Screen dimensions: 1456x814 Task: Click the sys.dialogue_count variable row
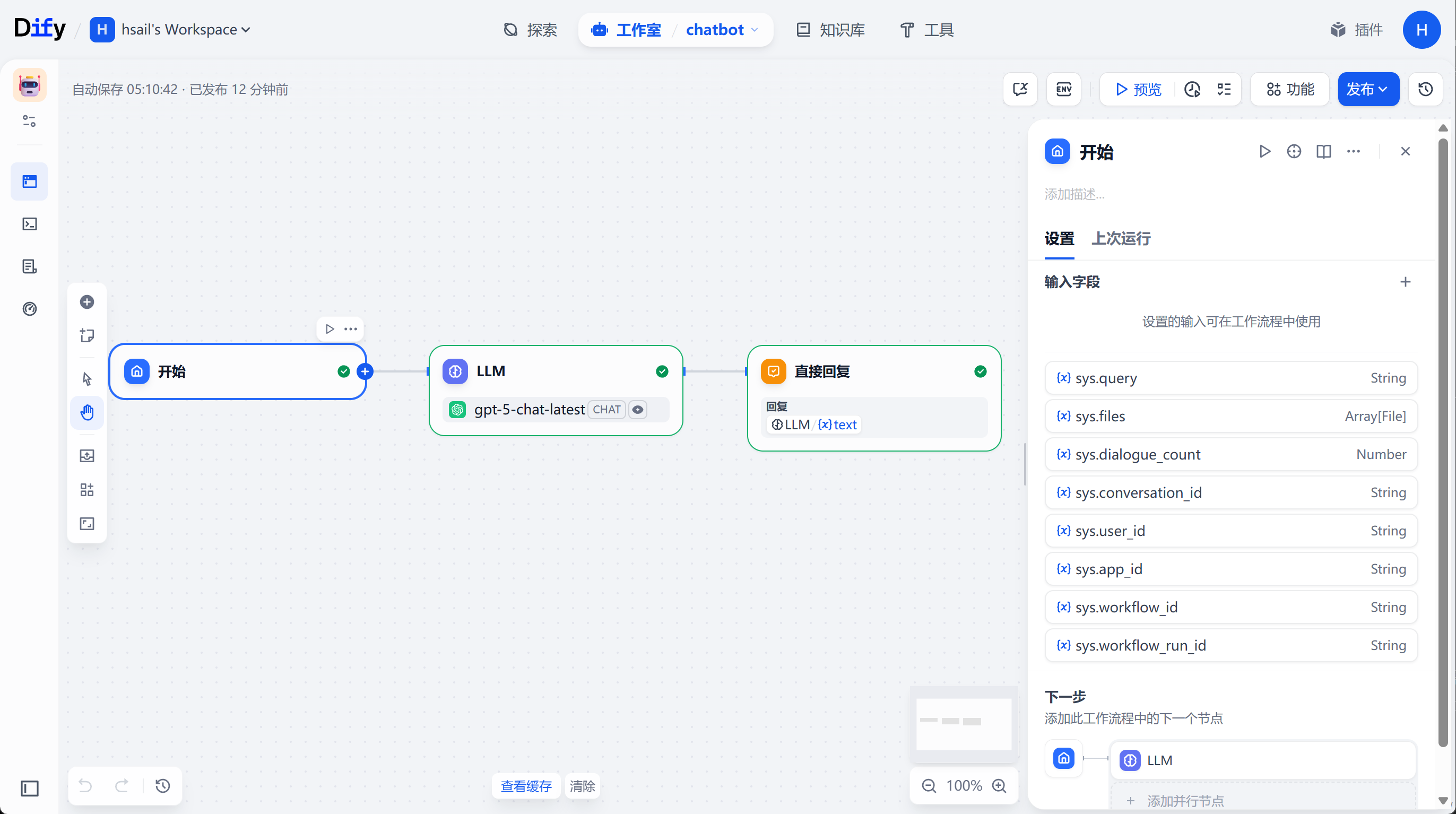(1231, 454)
